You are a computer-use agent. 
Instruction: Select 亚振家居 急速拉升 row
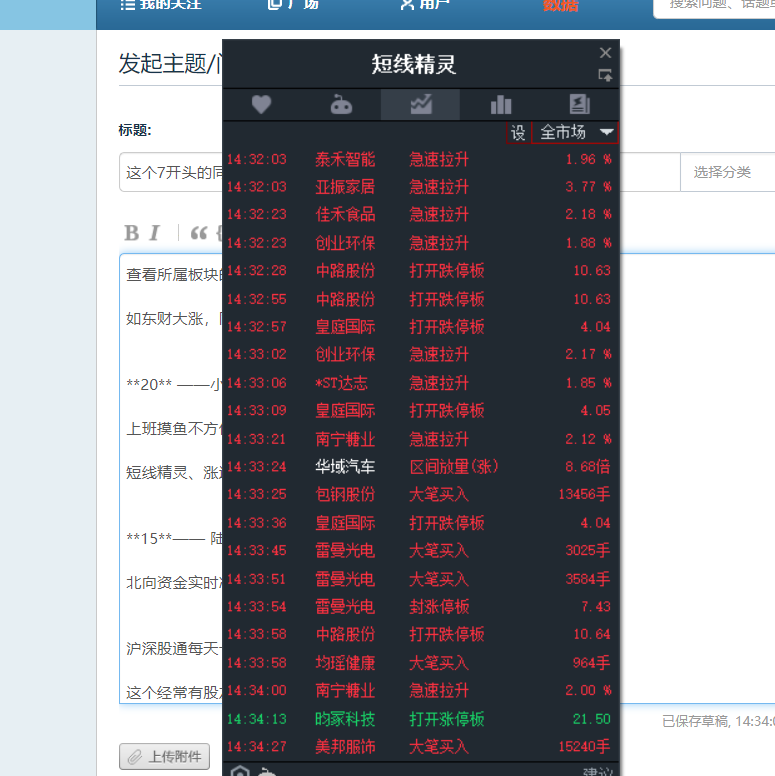coord(420,187)
